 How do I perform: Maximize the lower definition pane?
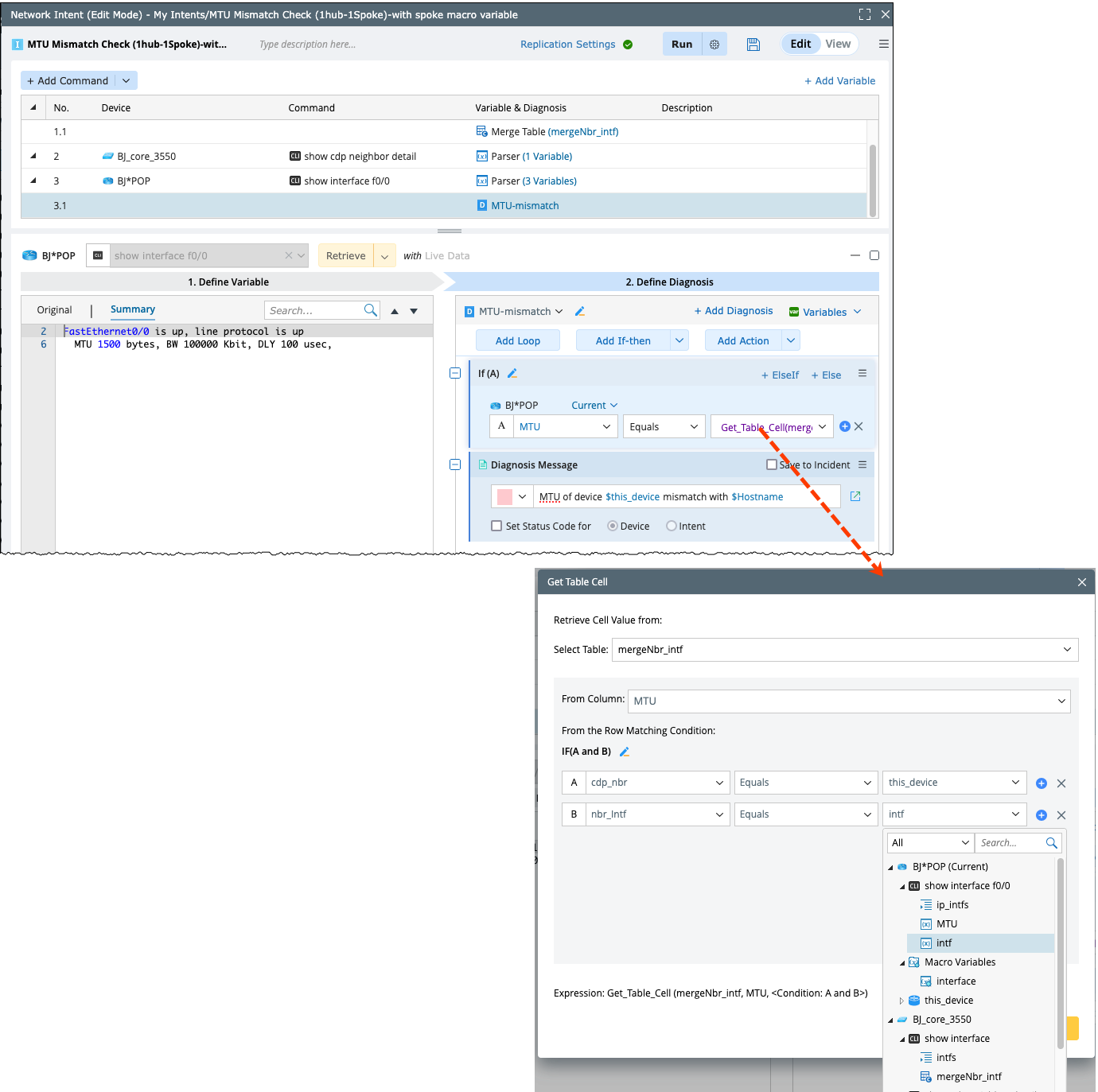click(x=874, y=255)
